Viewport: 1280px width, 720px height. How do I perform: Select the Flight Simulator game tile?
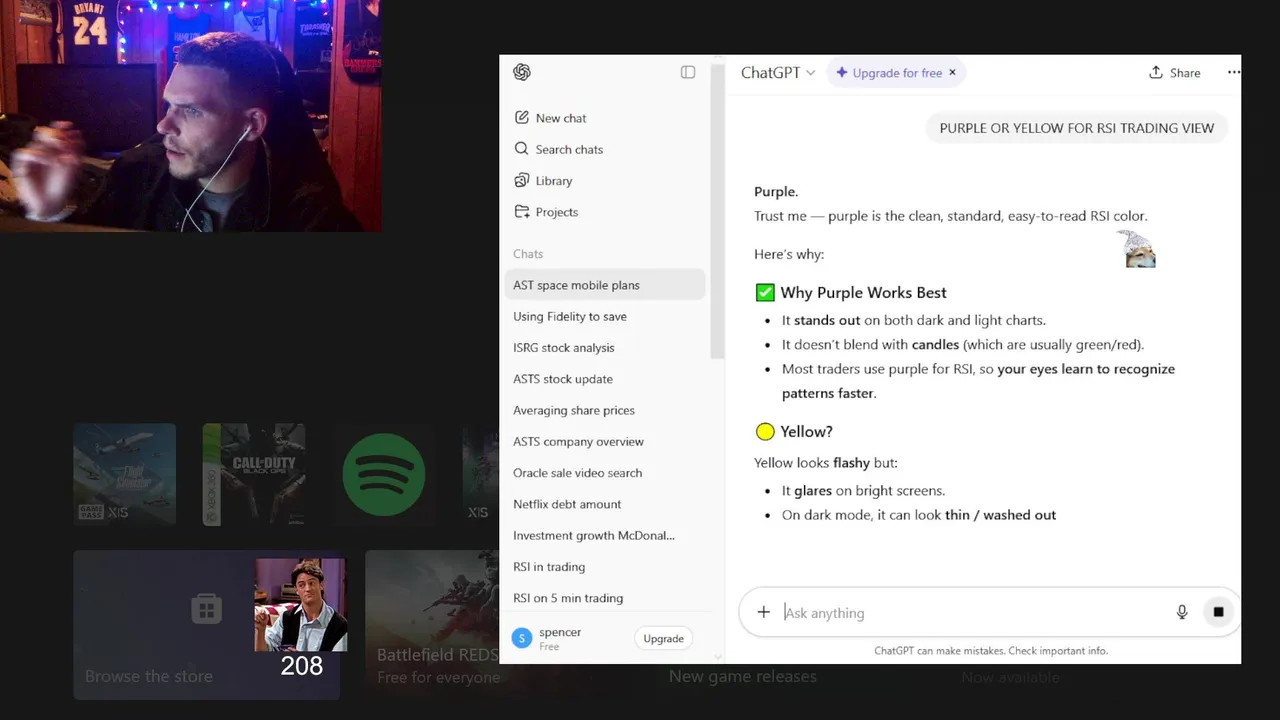click(124, 474)
